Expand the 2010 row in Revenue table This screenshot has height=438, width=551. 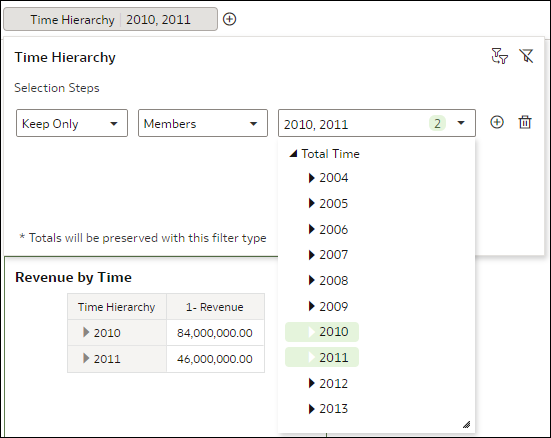click(86, 332)
